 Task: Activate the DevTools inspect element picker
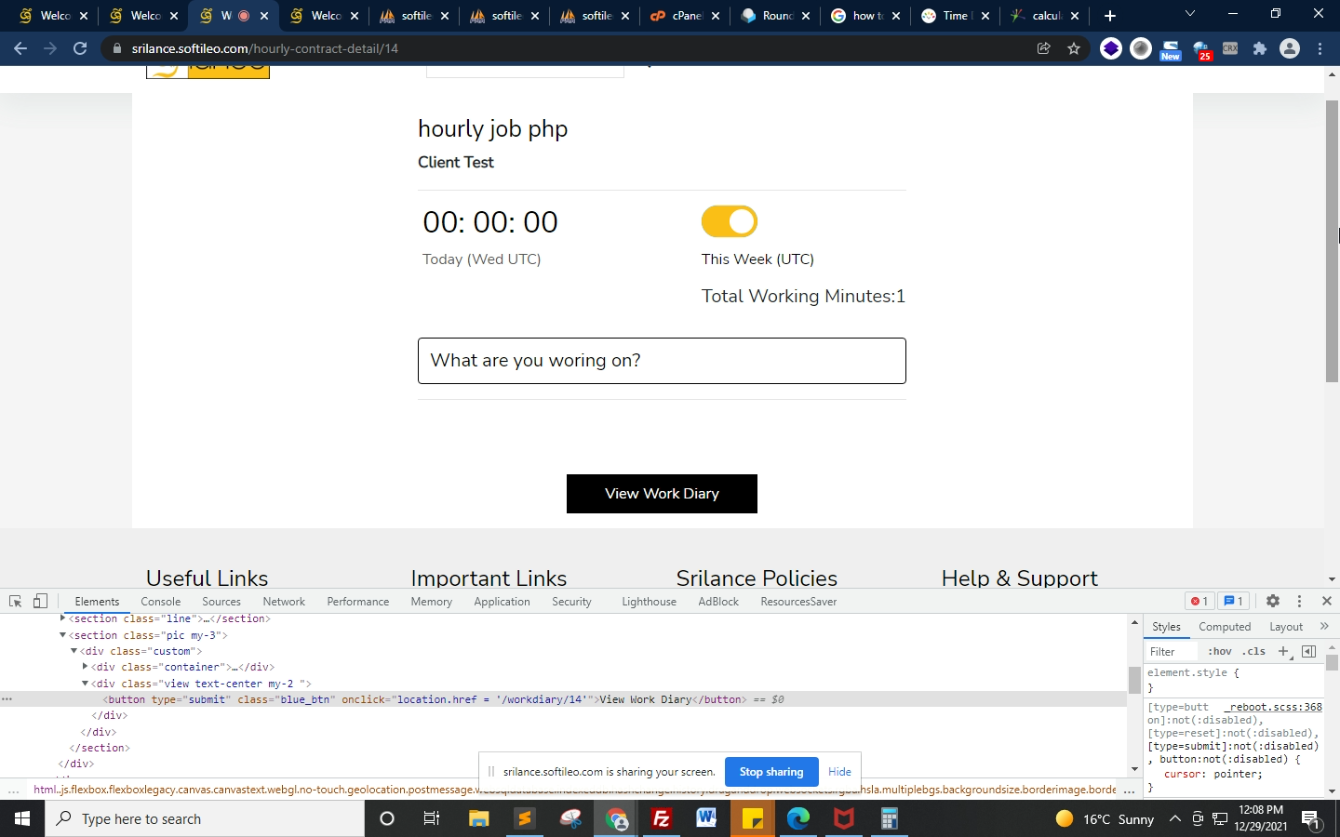(15, 601)
